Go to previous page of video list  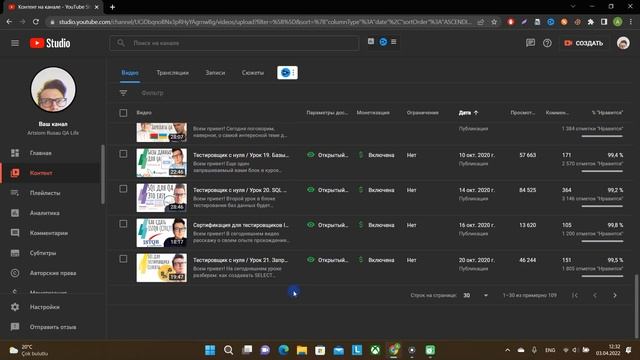click(595, 296)
